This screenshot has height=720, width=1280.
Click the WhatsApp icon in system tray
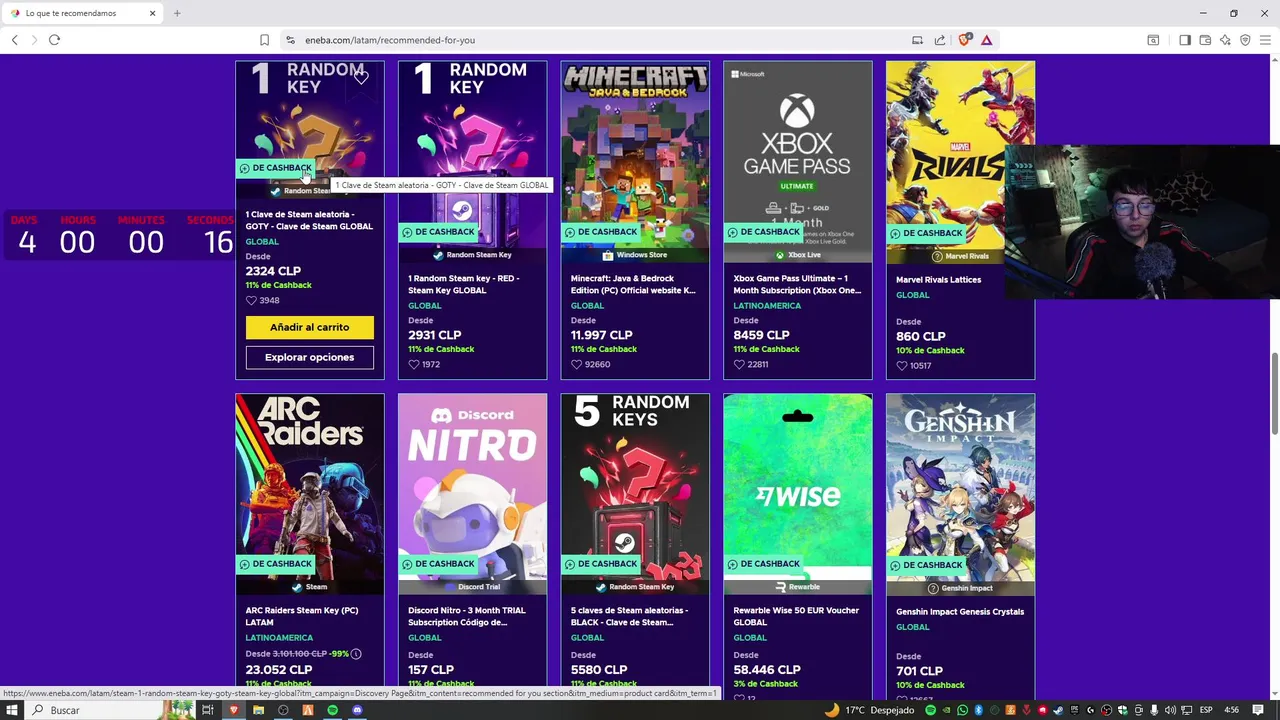(x=962, y=710)
